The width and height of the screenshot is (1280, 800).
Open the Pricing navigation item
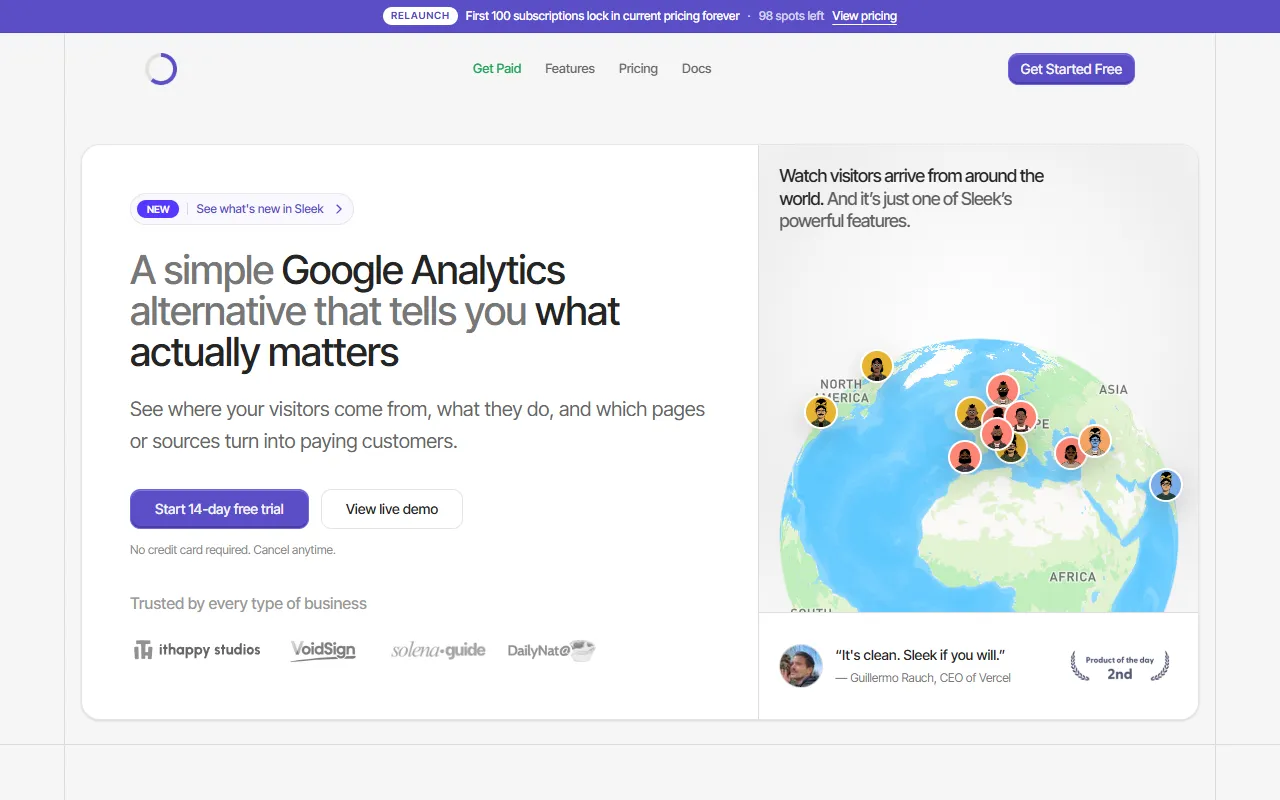tap(638, 69)
